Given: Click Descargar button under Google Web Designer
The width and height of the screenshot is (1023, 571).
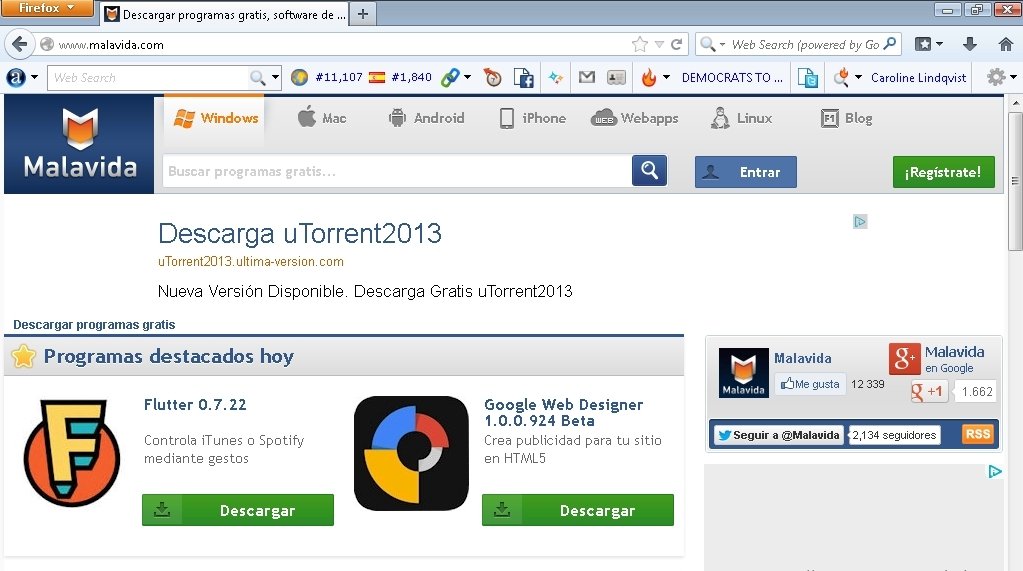Looking at the screenshot, I should (x=578, y=510).
